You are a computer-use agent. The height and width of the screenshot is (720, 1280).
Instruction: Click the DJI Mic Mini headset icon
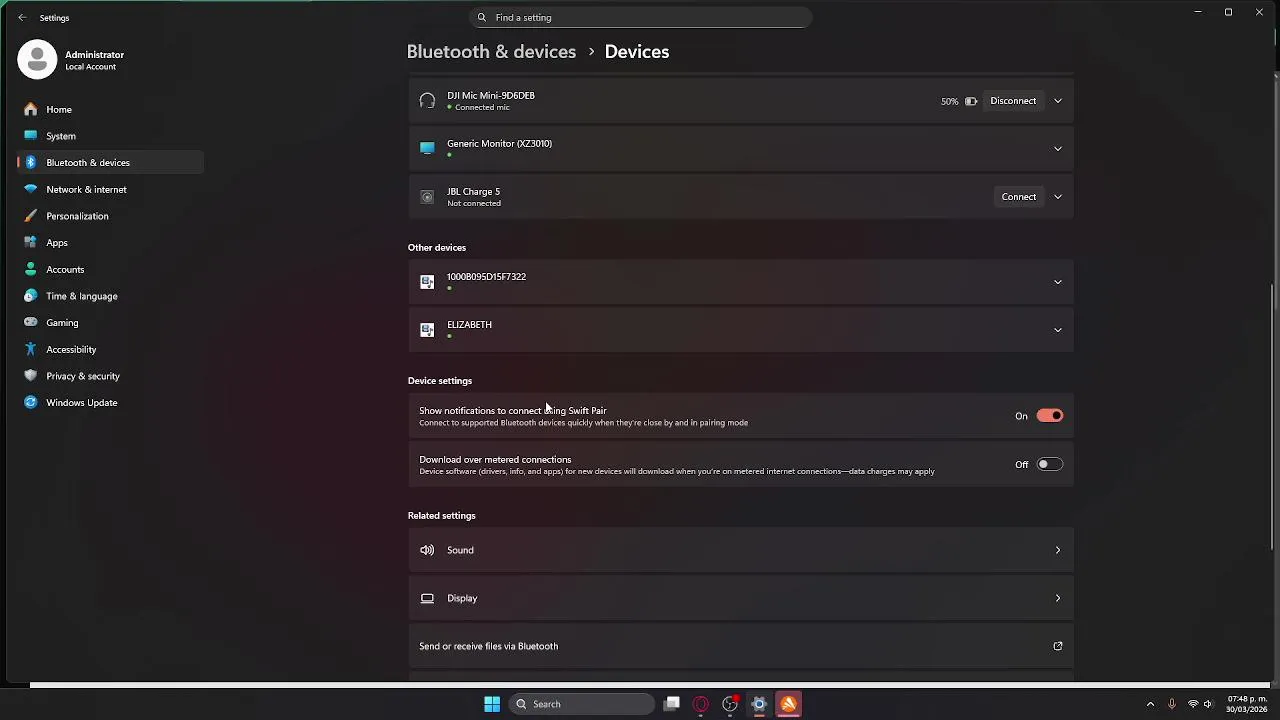427,101
